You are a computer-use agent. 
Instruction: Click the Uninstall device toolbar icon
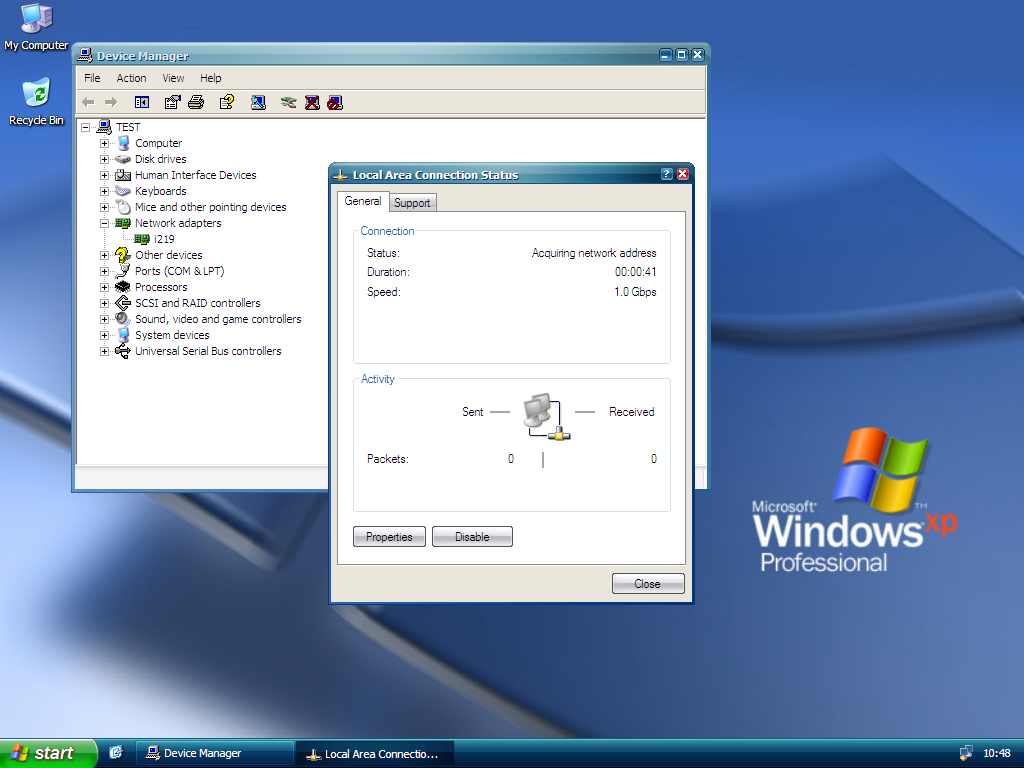tap(312, 103)
